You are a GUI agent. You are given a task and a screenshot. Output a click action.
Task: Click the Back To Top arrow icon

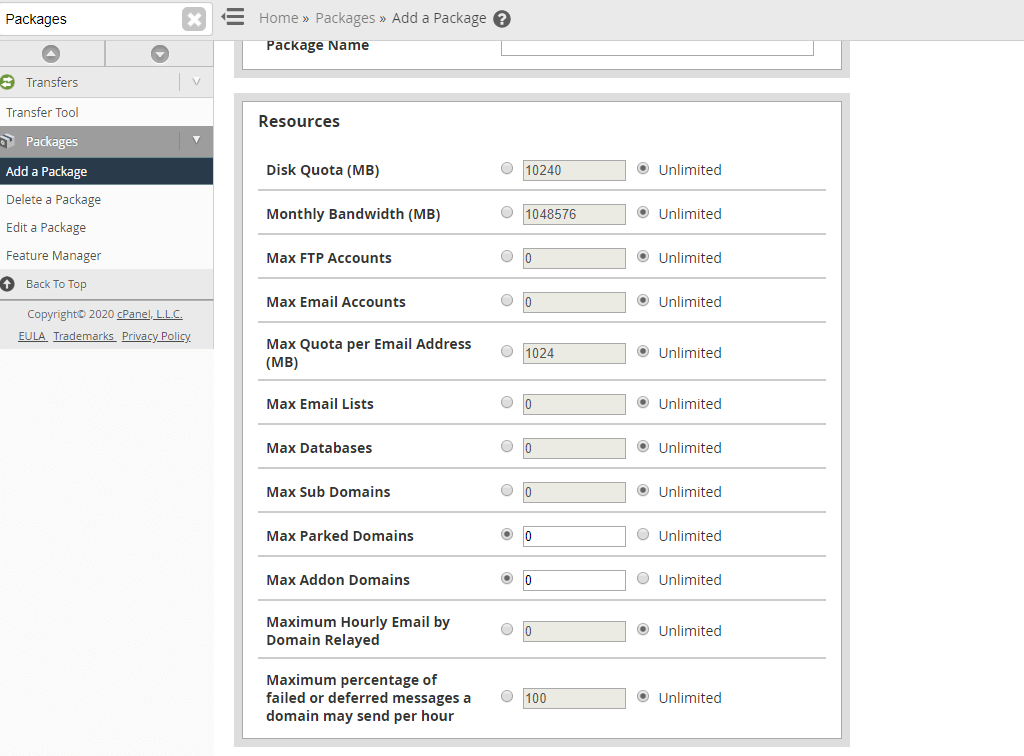[7, 284]
